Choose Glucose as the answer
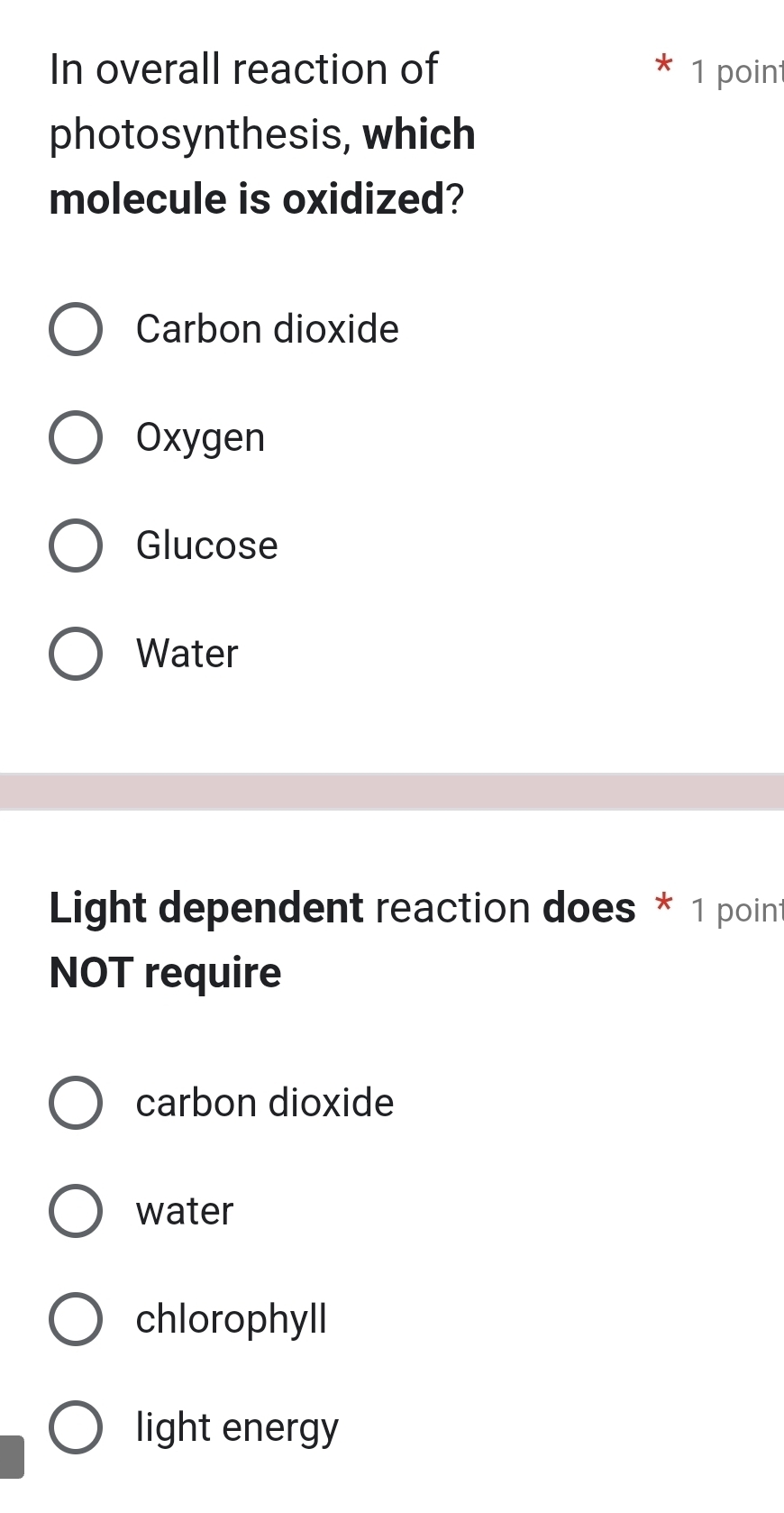The image size is (784, 1513). [76, 546]
